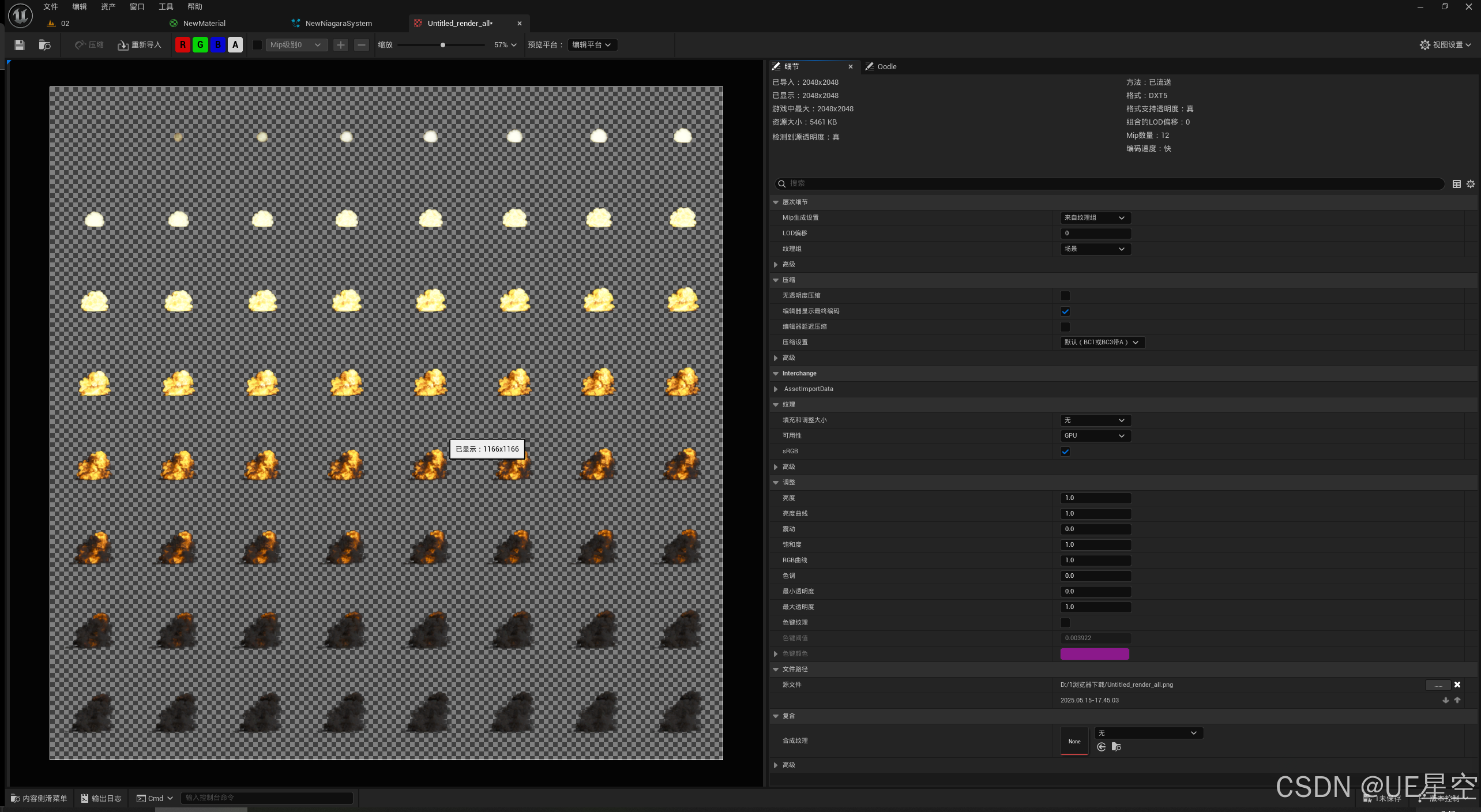Click the save asset floppy disk icon

pyautogui.click(x=20, y=45)
